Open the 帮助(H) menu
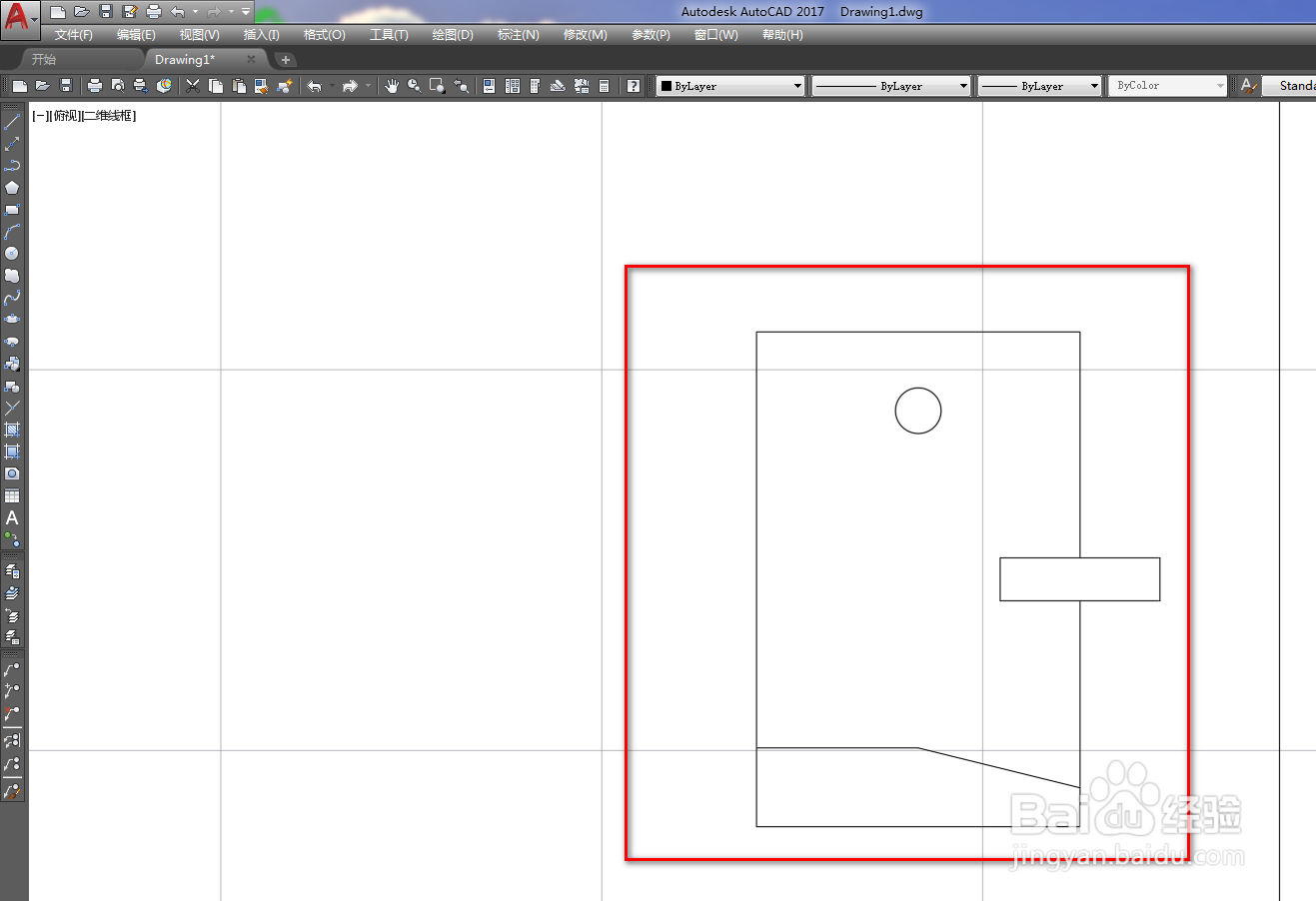 [782, 35]
